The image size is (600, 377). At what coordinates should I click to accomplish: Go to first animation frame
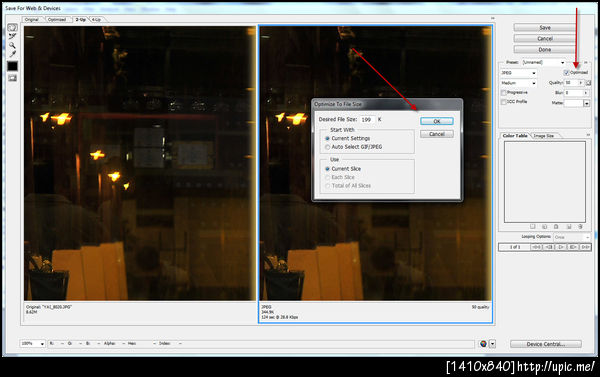(536, 247)
